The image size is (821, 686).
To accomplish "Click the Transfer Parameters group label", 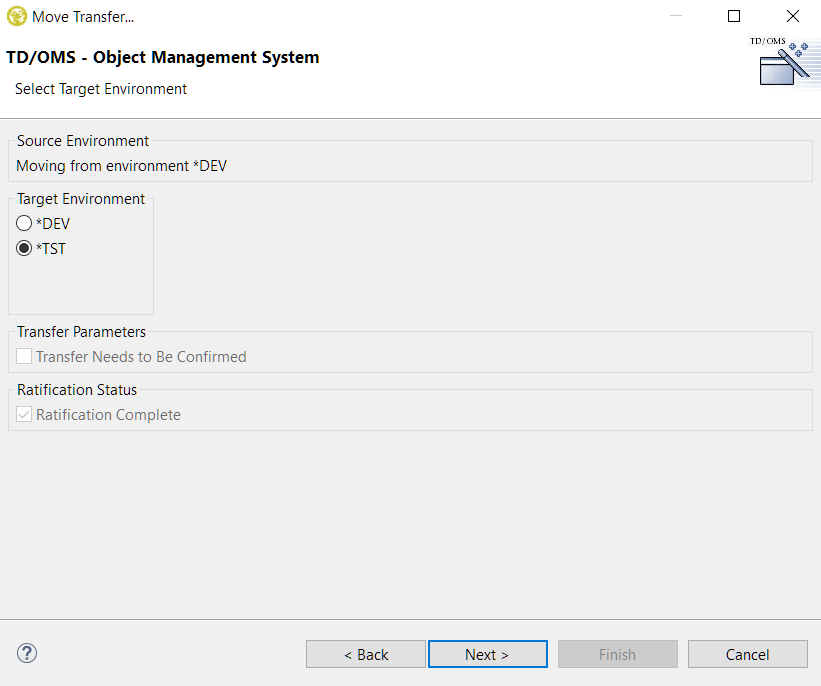I will [81, 332].
